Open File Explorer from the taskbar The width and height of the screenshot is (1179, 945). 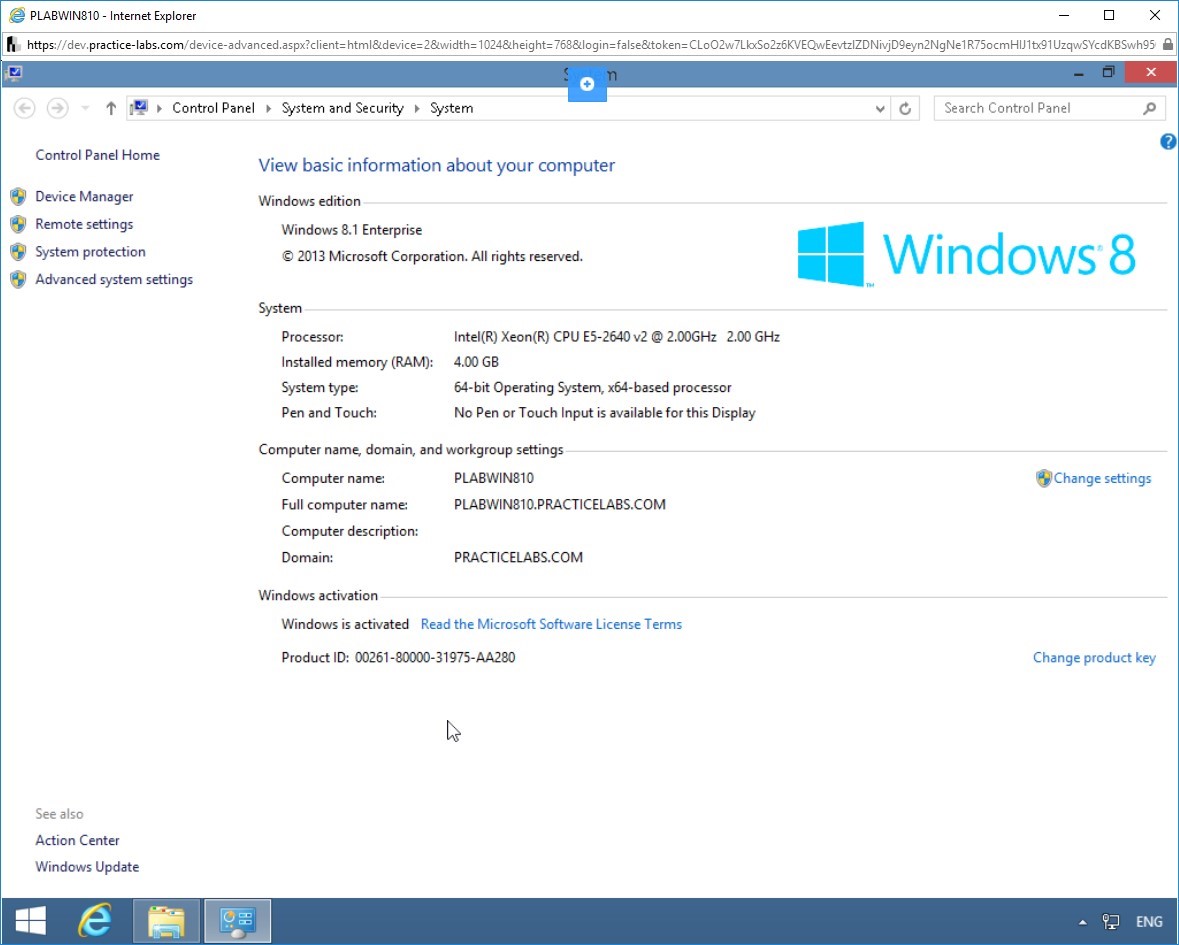point(166,921)
